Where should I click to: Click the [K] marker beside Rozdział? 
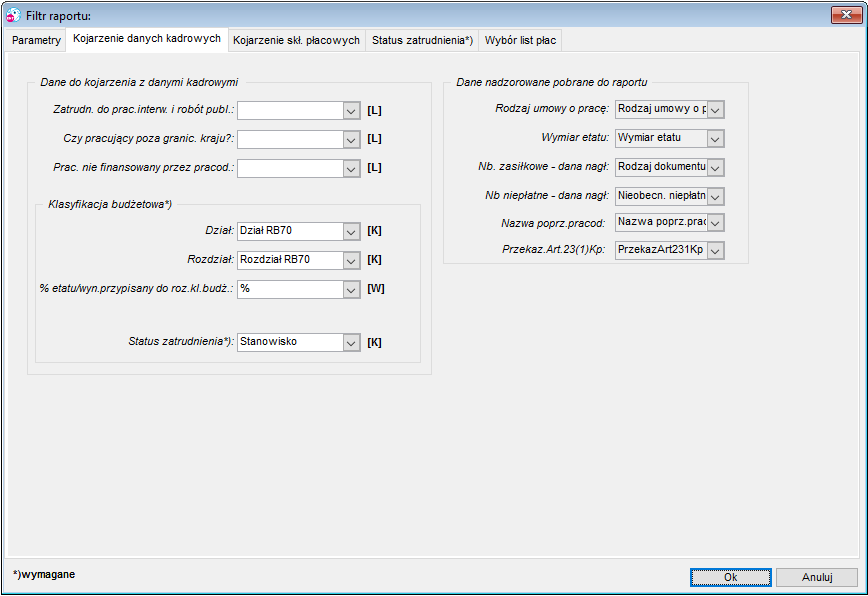click(x=374, y=260)
